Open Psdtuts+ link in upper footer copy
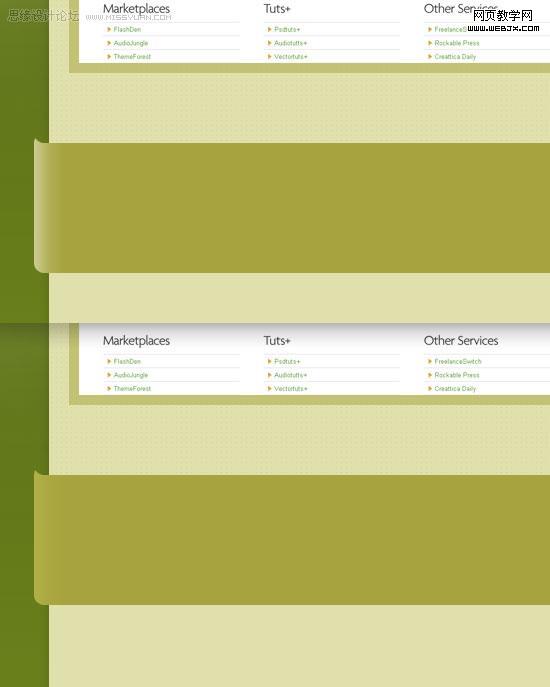The width and height of the screenshot is (550, 687). [x=287, y=29]
